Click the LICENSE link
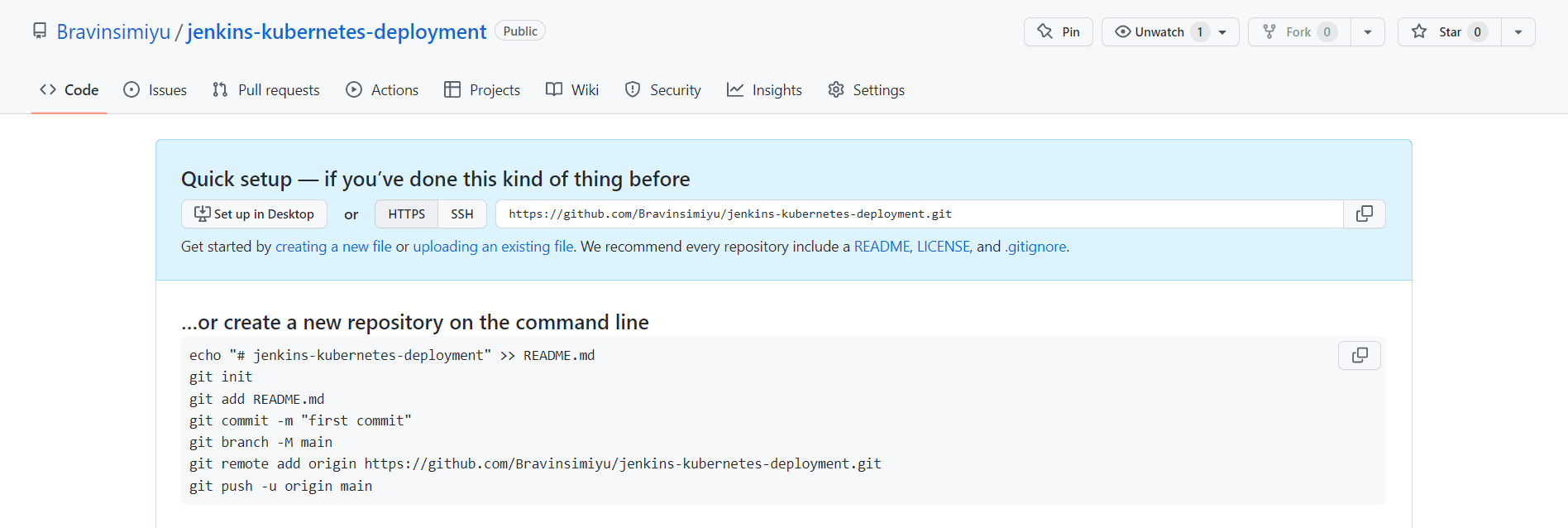1568x528 pixels. point(943,247)
